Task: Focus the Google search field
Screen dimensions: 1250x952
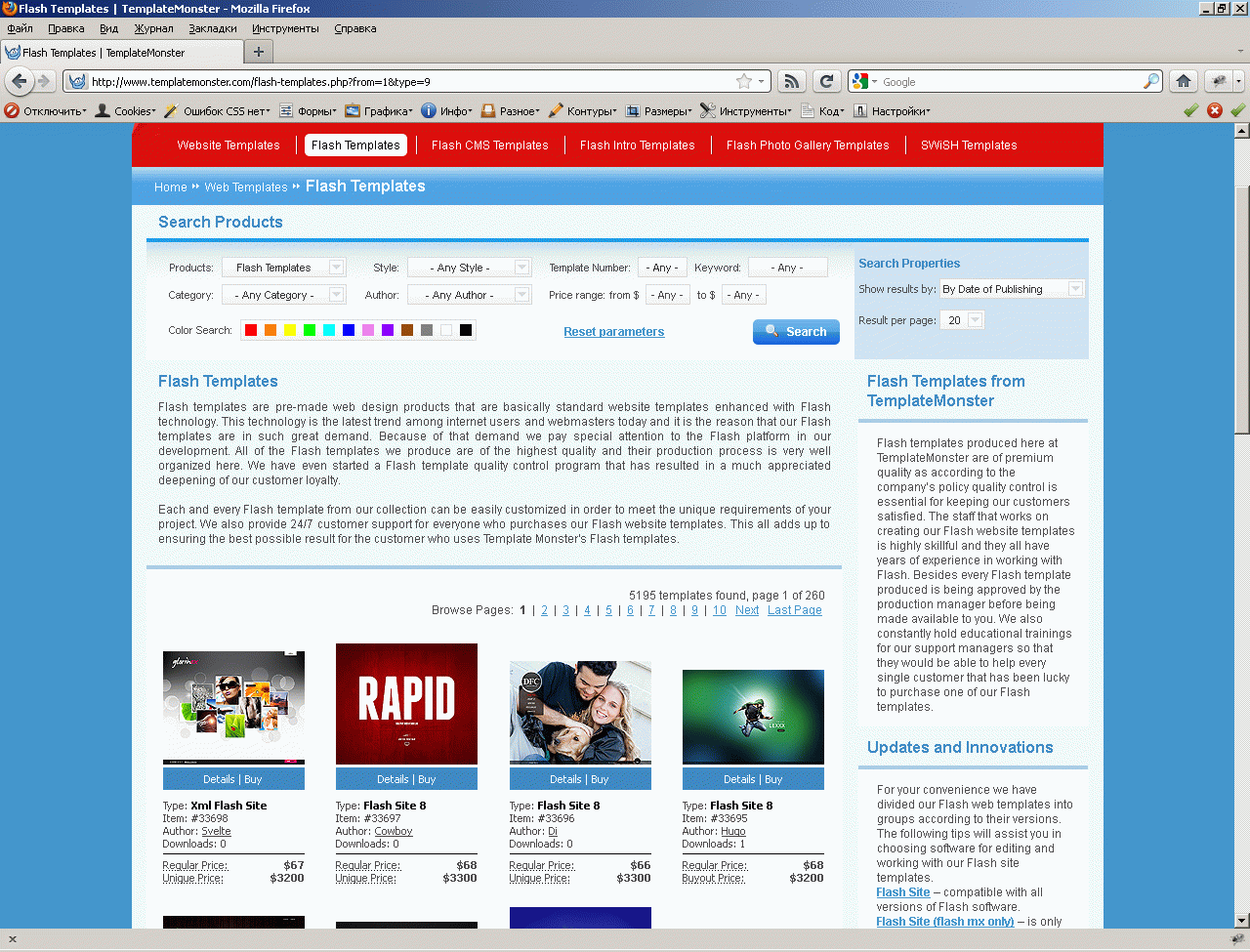Action: click(x=1010, y=82)
